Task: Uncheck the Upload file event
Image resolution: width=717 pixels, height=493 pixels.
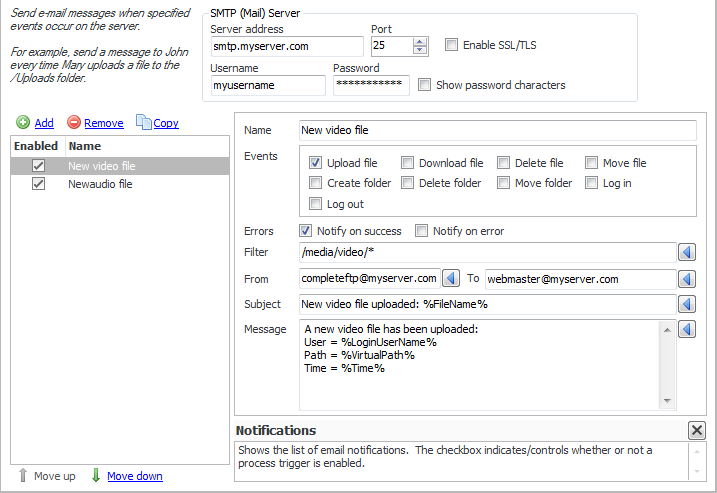Action: point(315,163)
